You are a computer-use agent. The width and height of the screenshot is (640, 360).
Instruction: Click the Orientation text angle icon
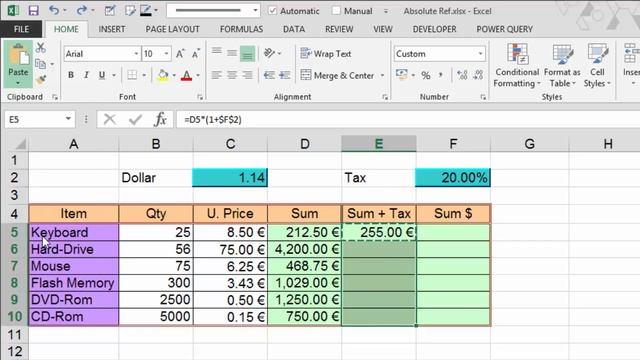(269, 53)
